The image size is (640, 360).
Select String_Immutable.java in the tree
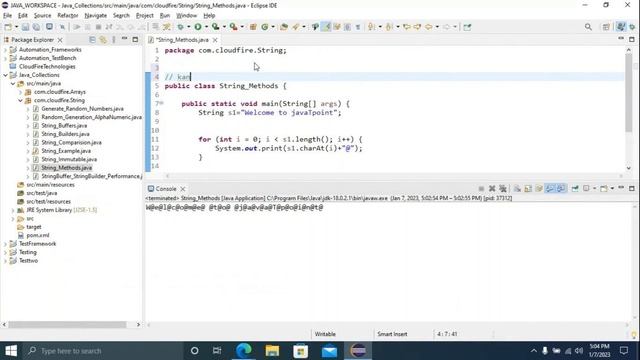[69, 159]
